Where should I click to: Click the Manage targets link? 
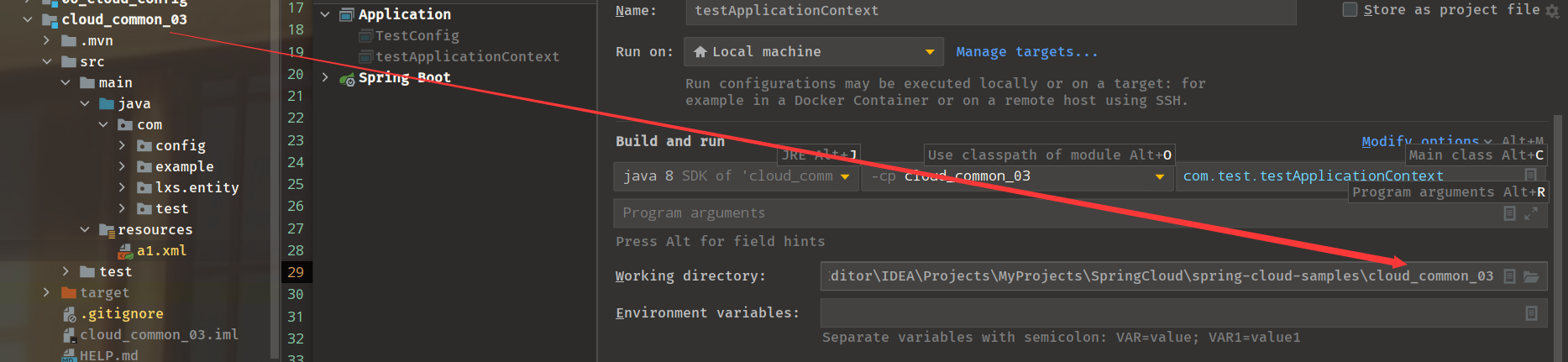tap(1026, 52)
